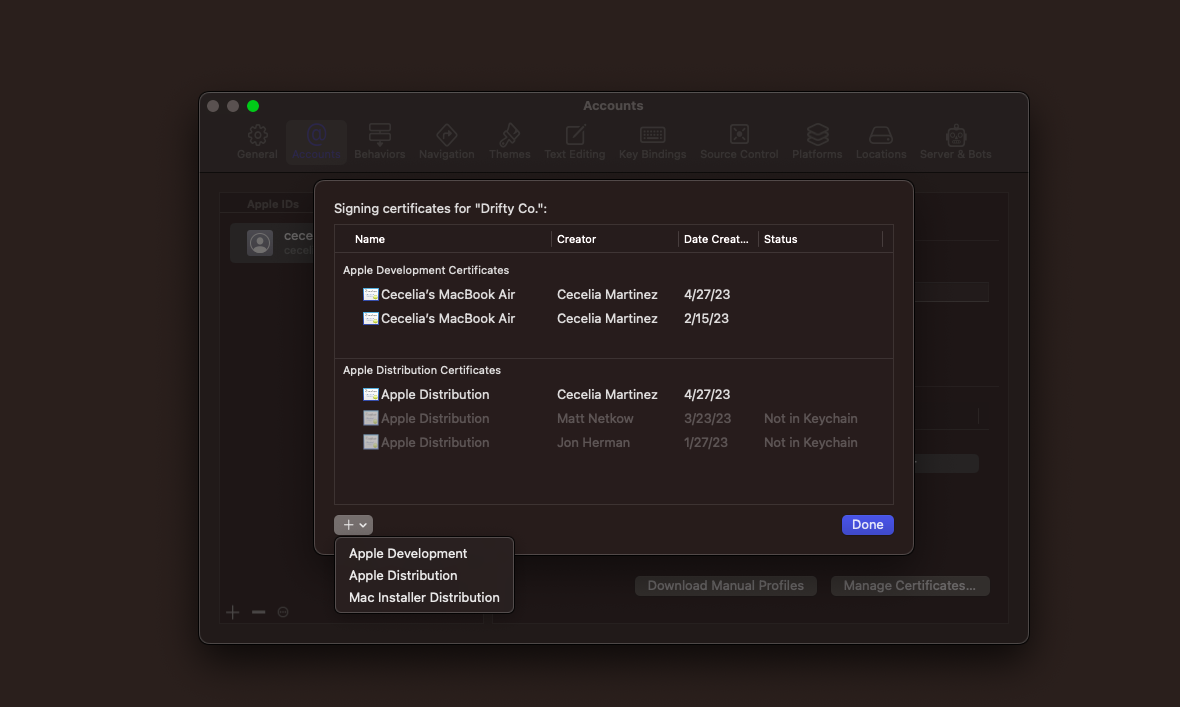Click the Apple IDs list header
Viewport: 1180px width, 707px height.
272,204
